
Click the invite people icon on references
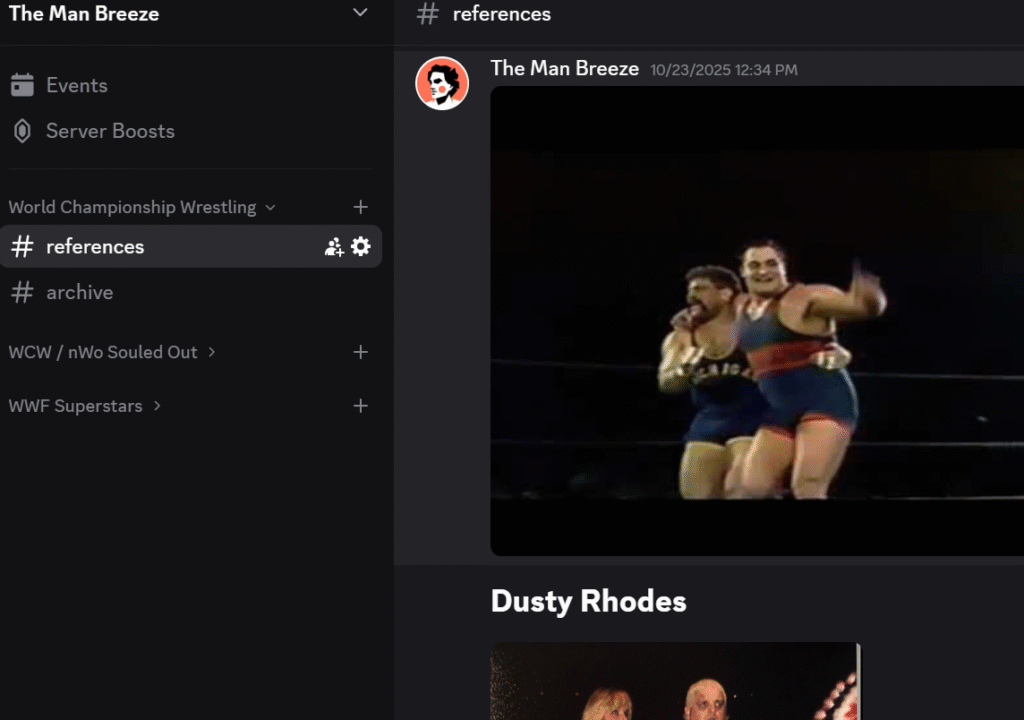click(334, 247)
